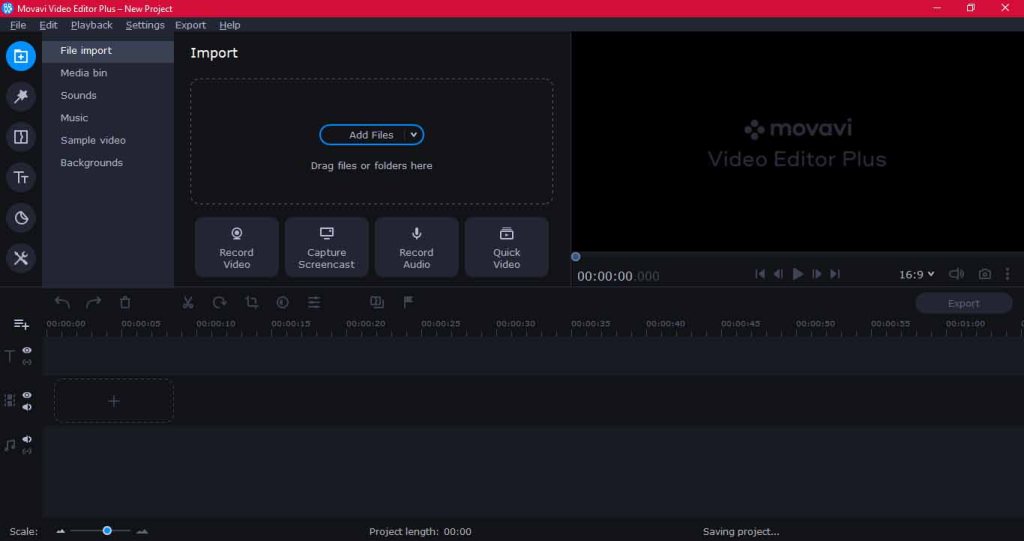Image resolution: width=1024 pixels, height=541 pixels.
Task: Open the Add Track menu
Action: pos(21,324)
